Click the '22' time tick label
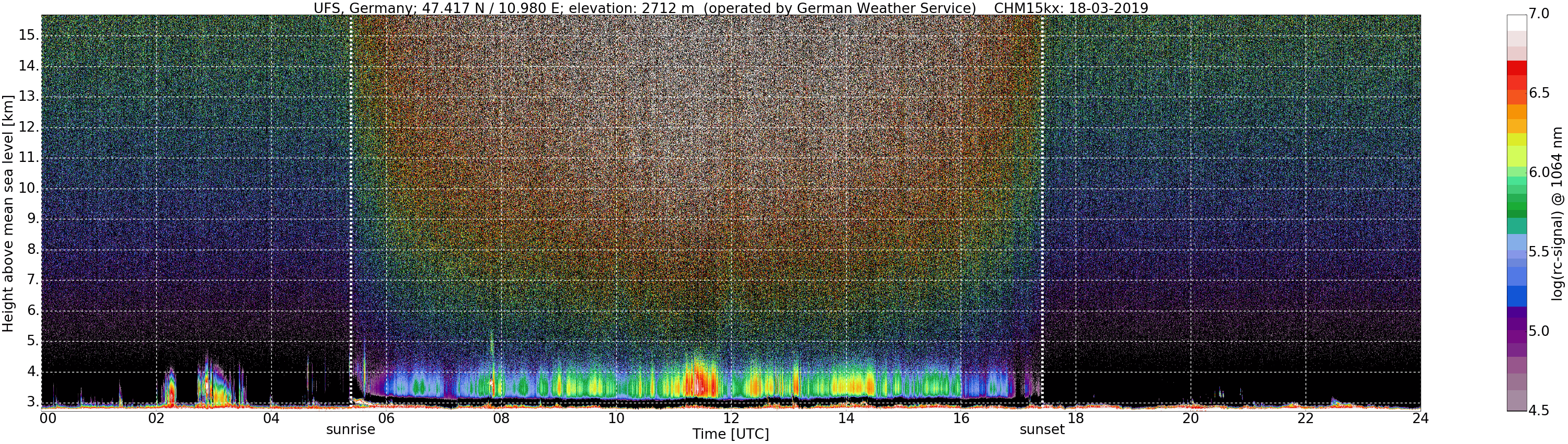Viewport: 1568px width, 444px height. (1306, 418)
